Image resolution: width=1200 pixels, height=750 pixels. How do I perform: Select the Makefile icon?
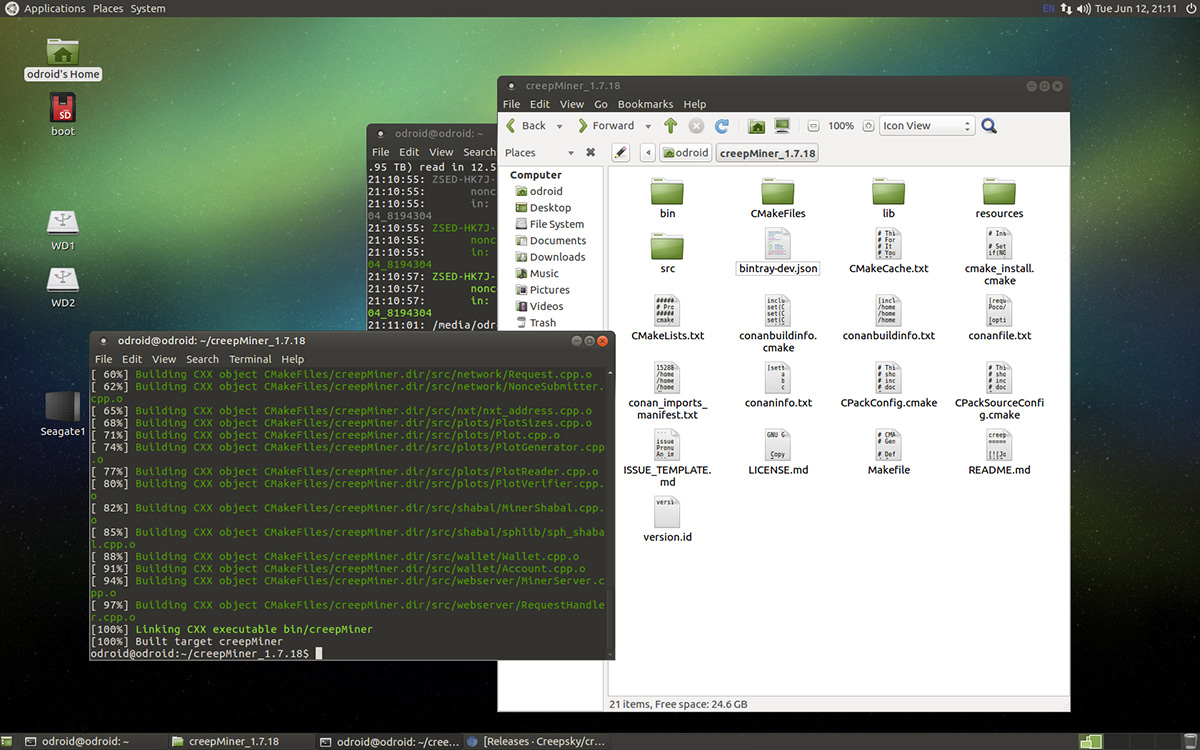pos(888,445)
